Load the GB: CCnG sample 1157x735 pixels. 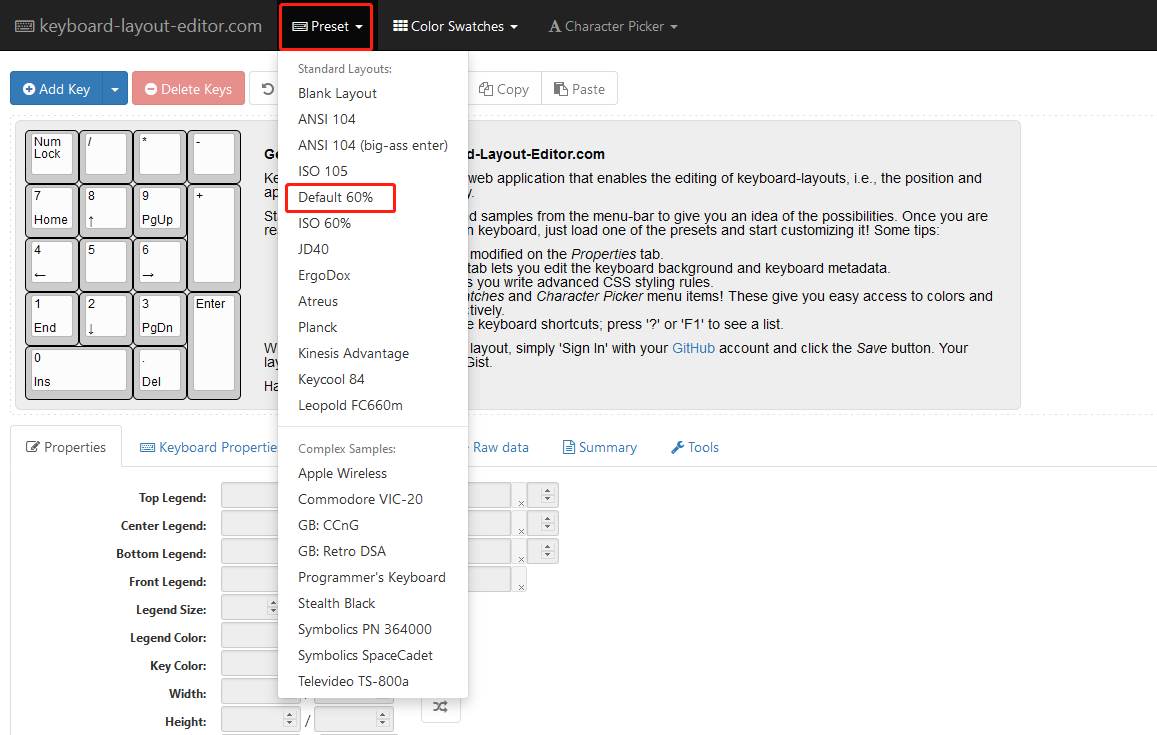(328, 525)
